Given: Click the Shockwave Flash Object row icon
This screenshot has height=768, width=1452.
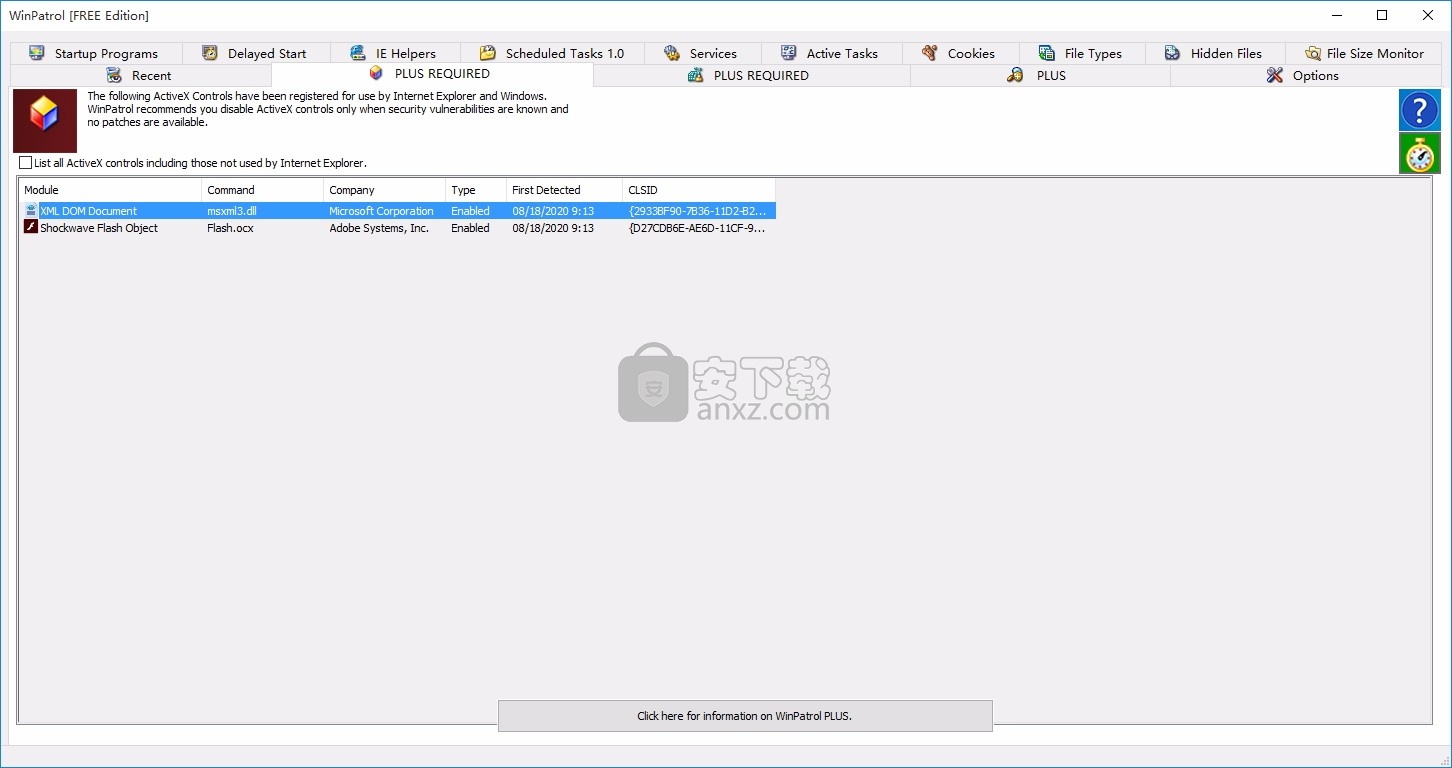Looking at the screenshot, I should point(31,228).
